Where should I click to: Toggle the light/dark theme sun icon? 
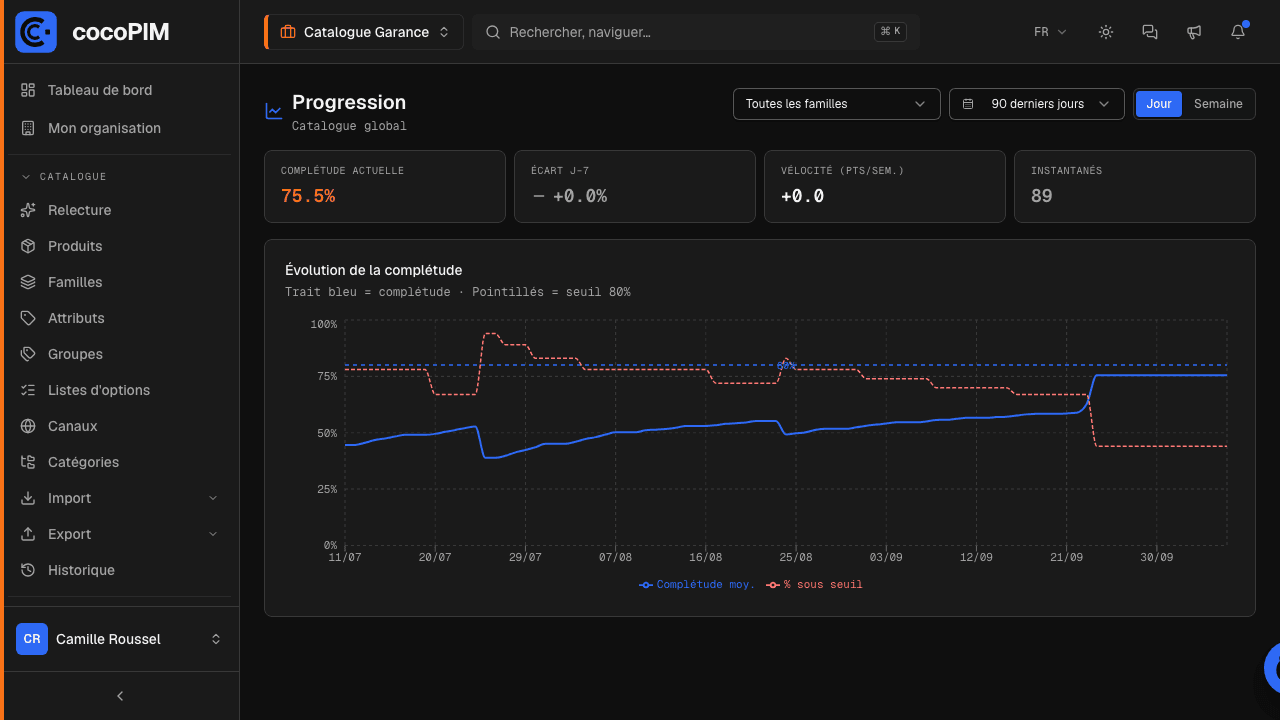(x=1106, y=32)
